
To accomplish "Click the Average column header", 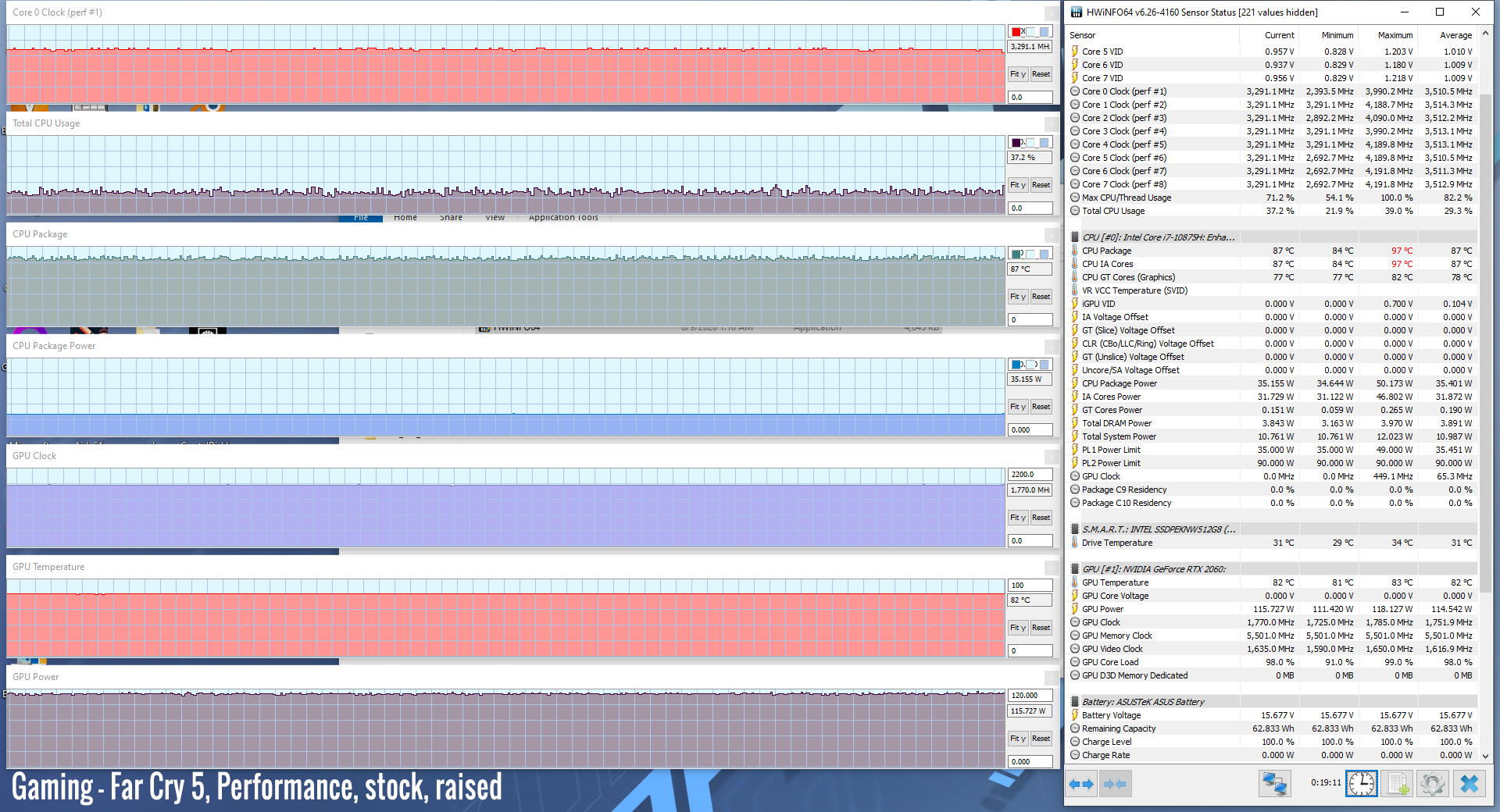I will (x=1455, y=35).
